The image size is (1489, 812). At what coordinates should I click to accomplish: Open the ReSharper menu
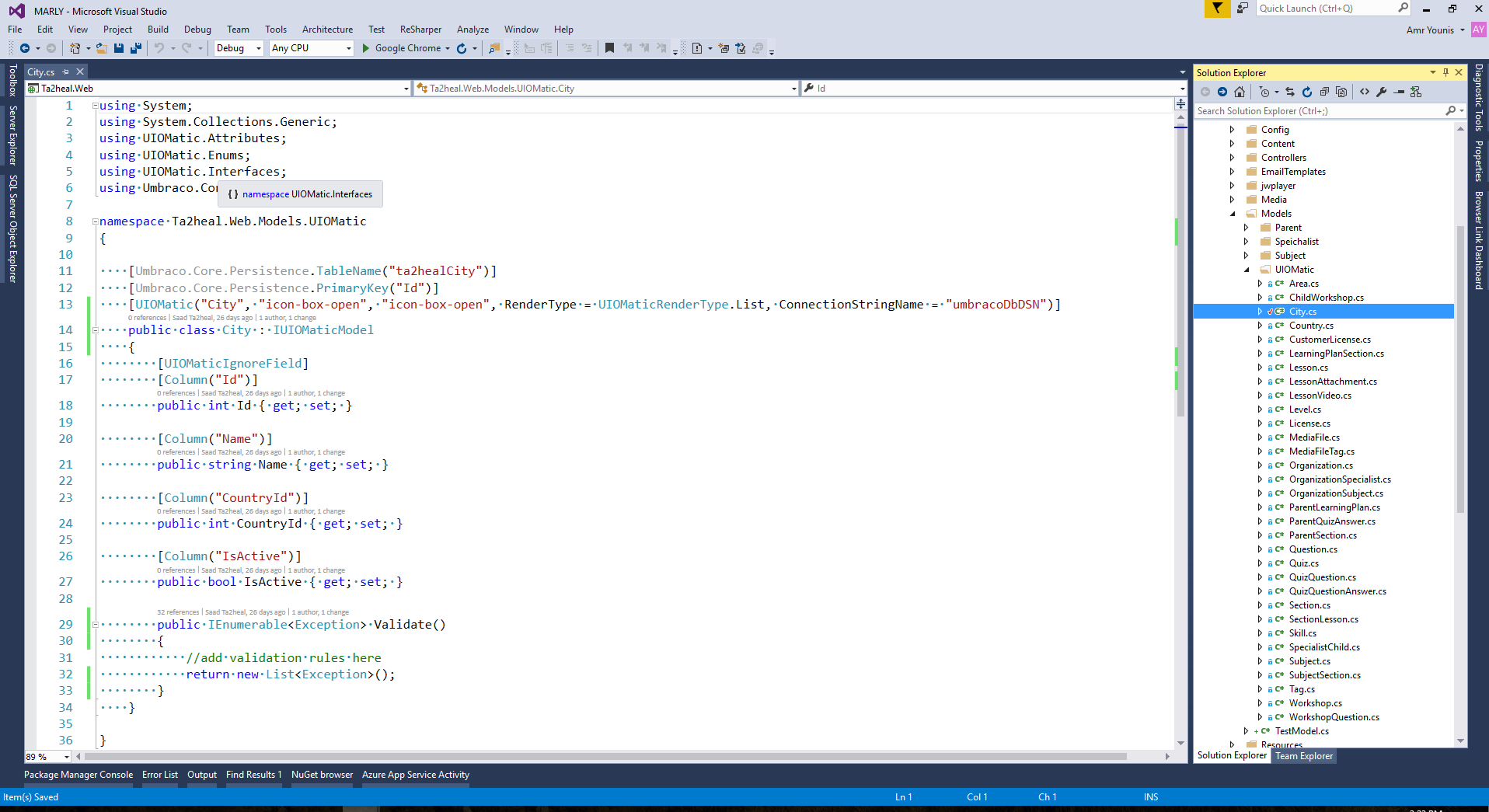(420, 30)
